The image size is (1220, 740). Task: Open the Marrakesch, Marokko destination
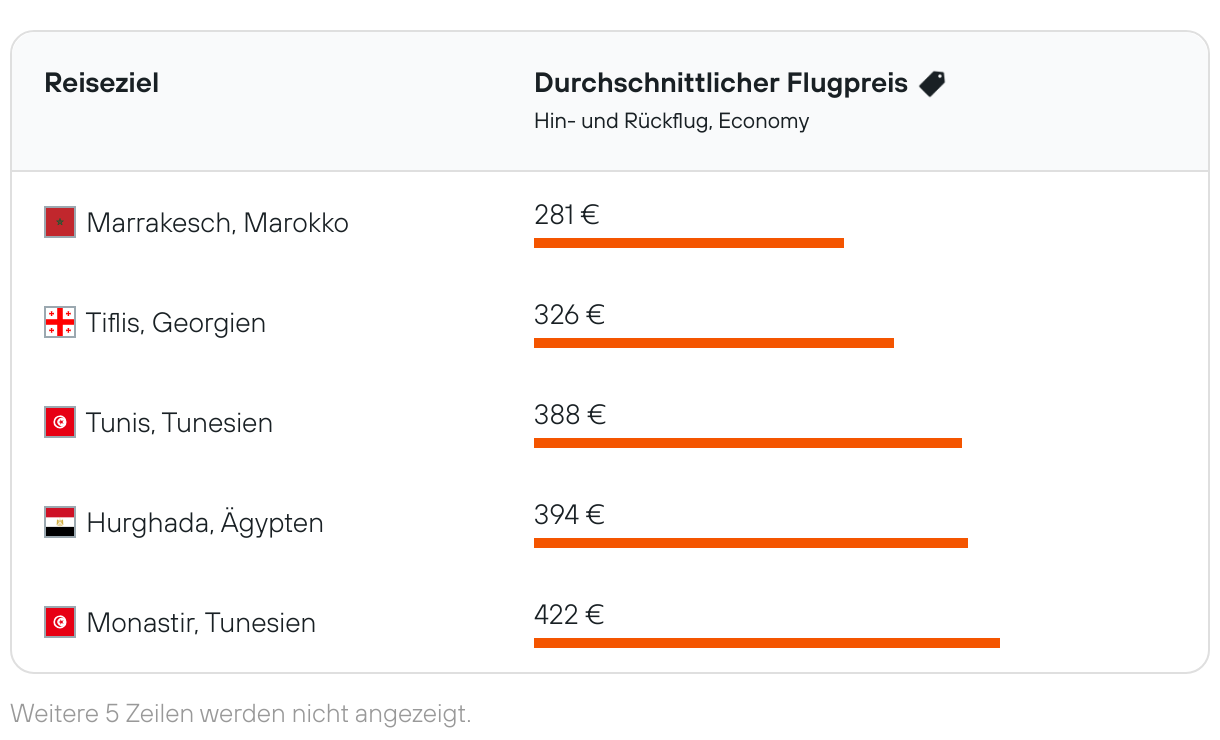coord(217,222)
